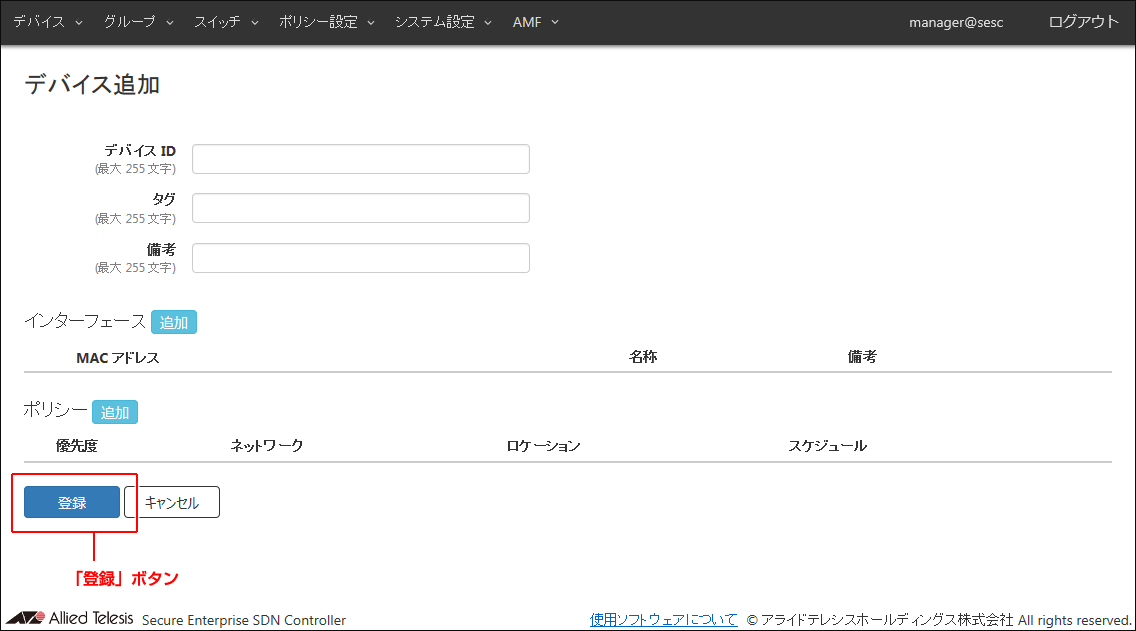Click the MAC アドレス column header
The width and height of the screenshot is (1136, 631).
(117, 357)
